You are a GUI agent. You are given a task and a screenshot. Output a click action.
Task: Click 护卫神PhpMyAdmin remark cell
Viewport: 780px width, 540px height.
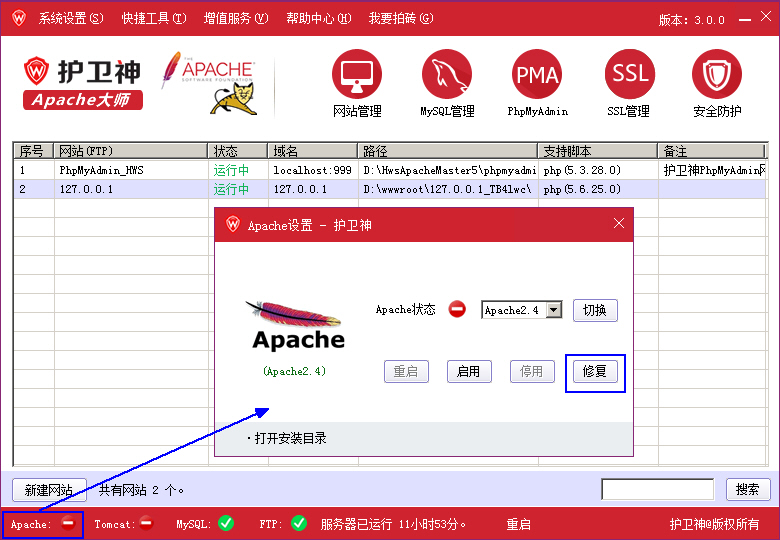[714, 170]
